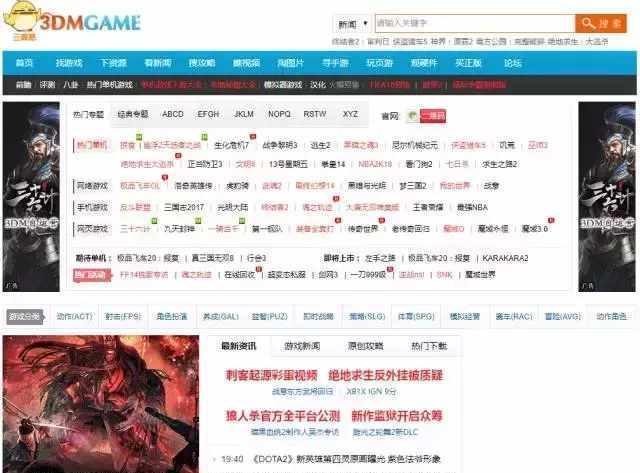Switch to the 游戏新闻 news tab
The width and height of the screenshot is (640, 473).
click(302, 346)
